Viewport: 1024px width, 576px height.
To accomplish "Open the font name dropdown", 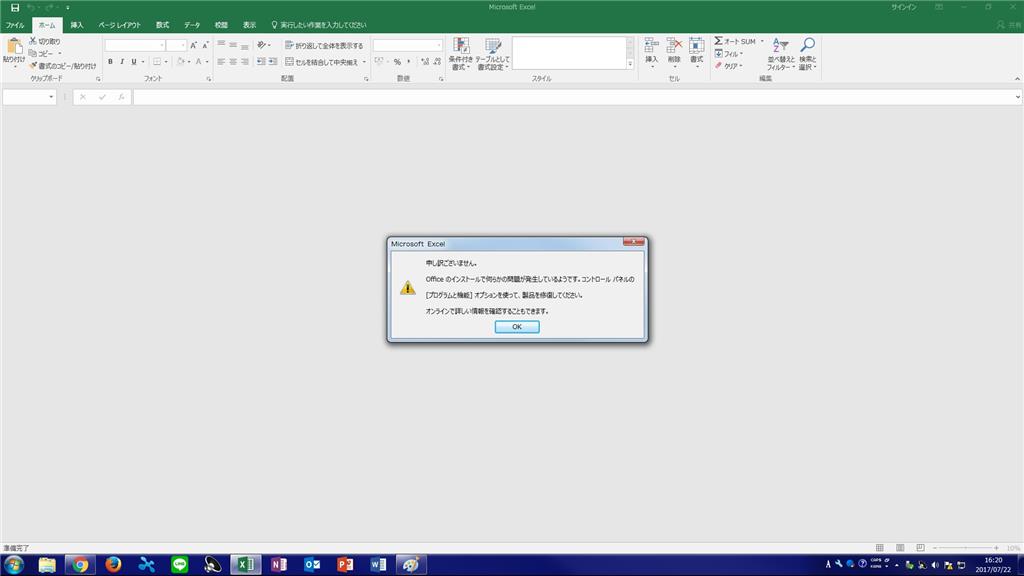I will (162, 45).
